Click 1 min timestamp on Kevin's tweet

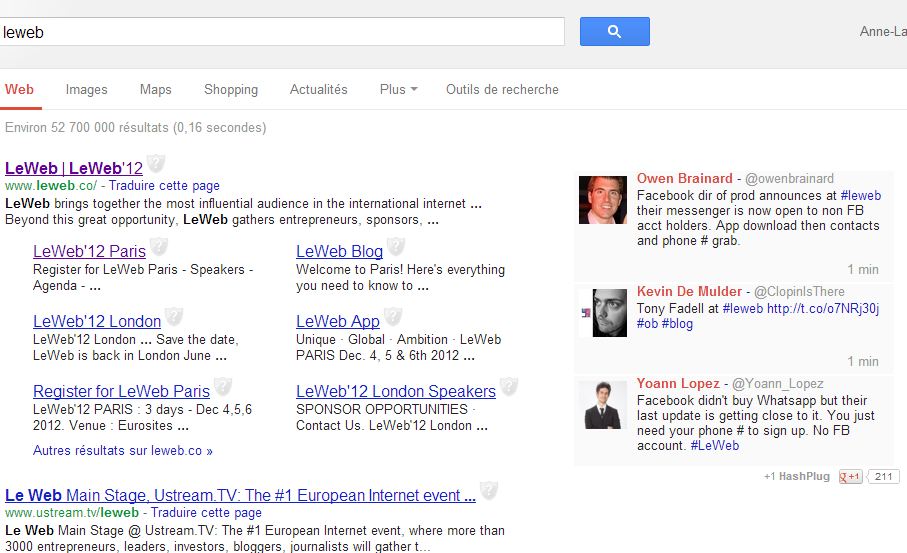[x=863, y=362]
